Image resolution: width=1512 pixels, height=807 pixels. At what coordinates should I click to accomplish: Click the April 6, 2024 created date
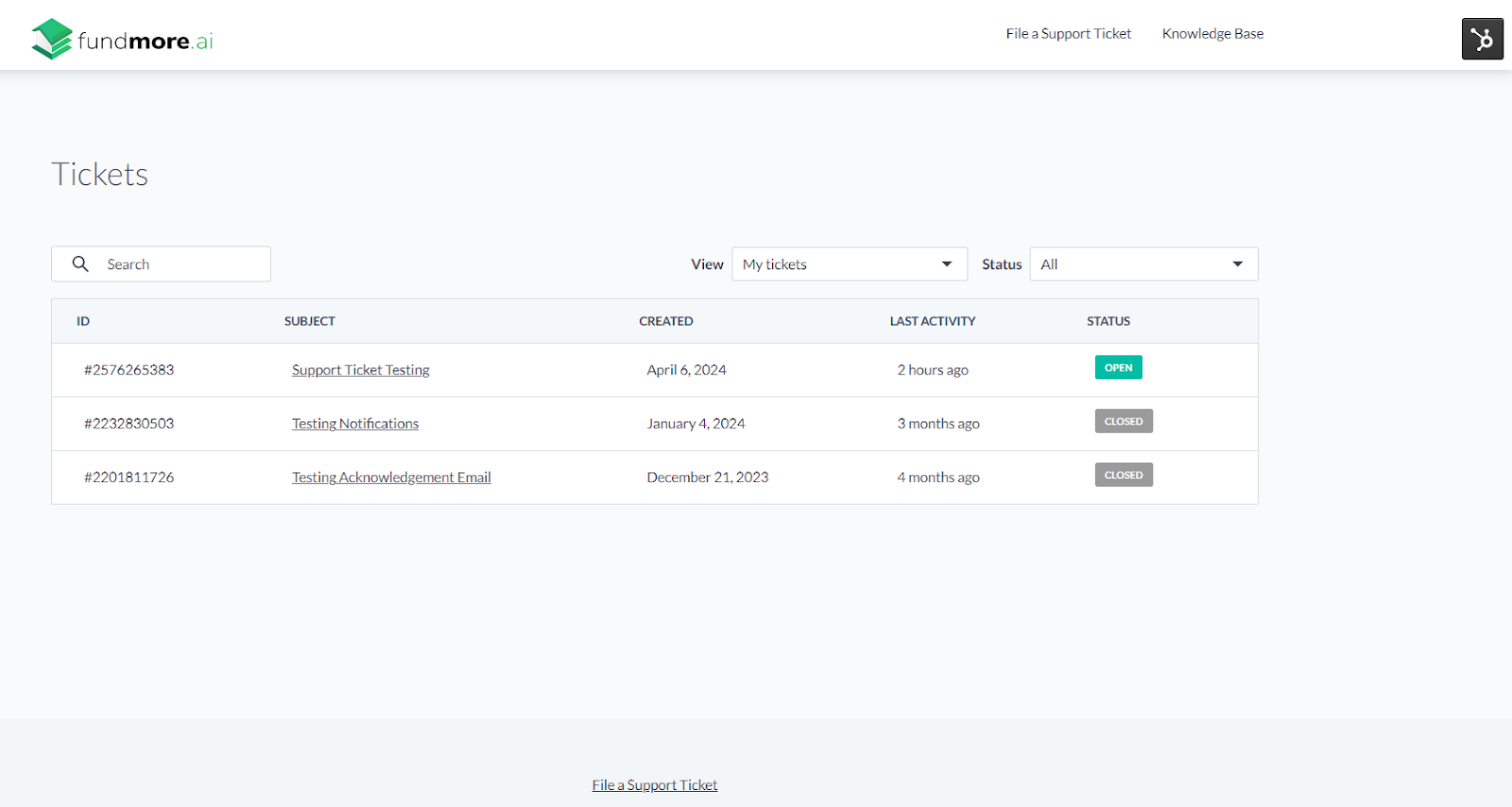[x=686, y=370]
